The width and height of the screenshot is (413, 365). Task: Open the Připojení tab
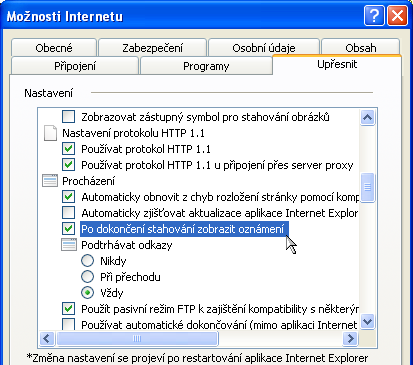click(x=75, y=66)
